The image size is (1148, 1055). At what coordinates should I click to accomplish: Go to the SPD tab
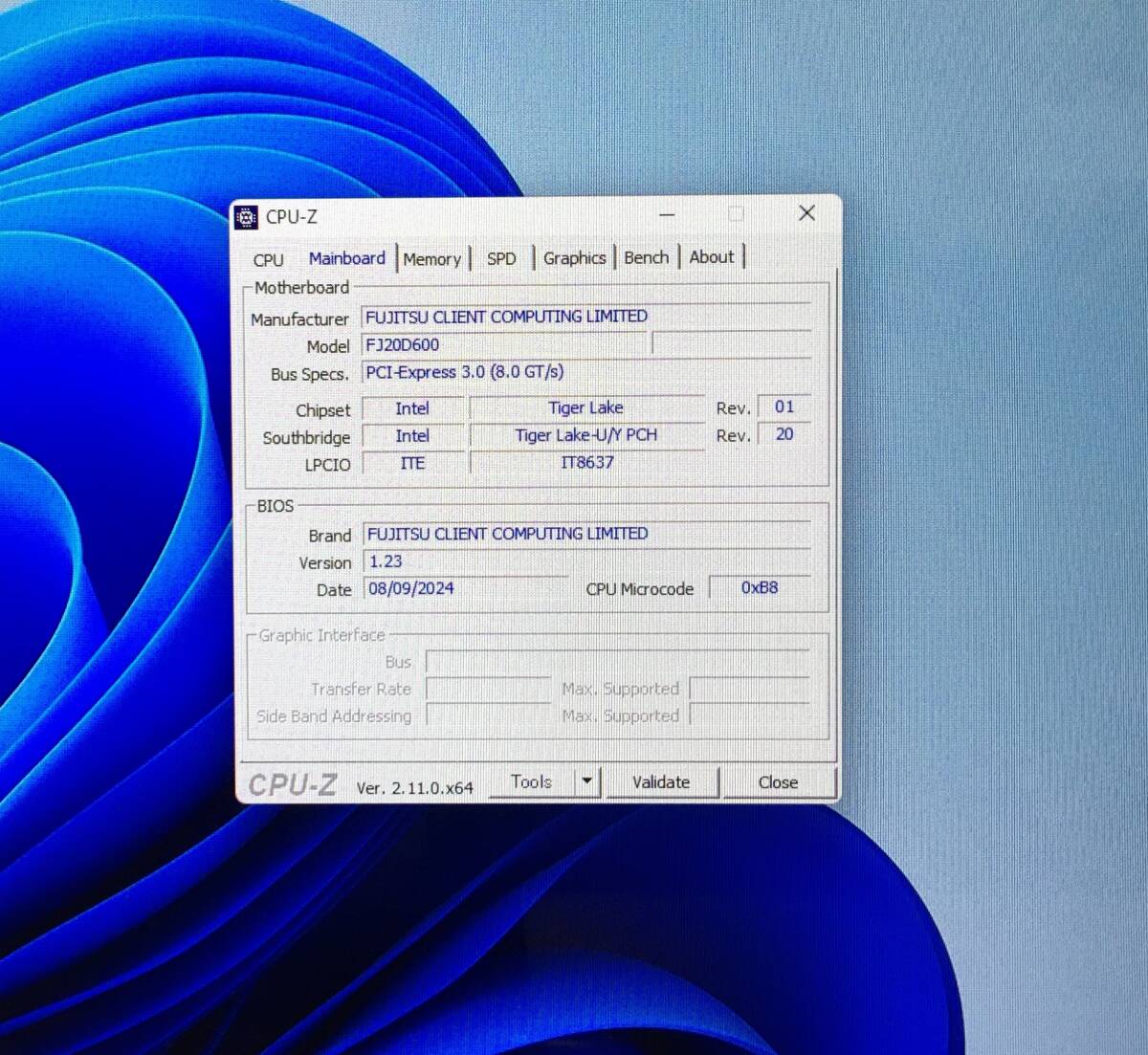pyautogui.click(x=501, y=259)
